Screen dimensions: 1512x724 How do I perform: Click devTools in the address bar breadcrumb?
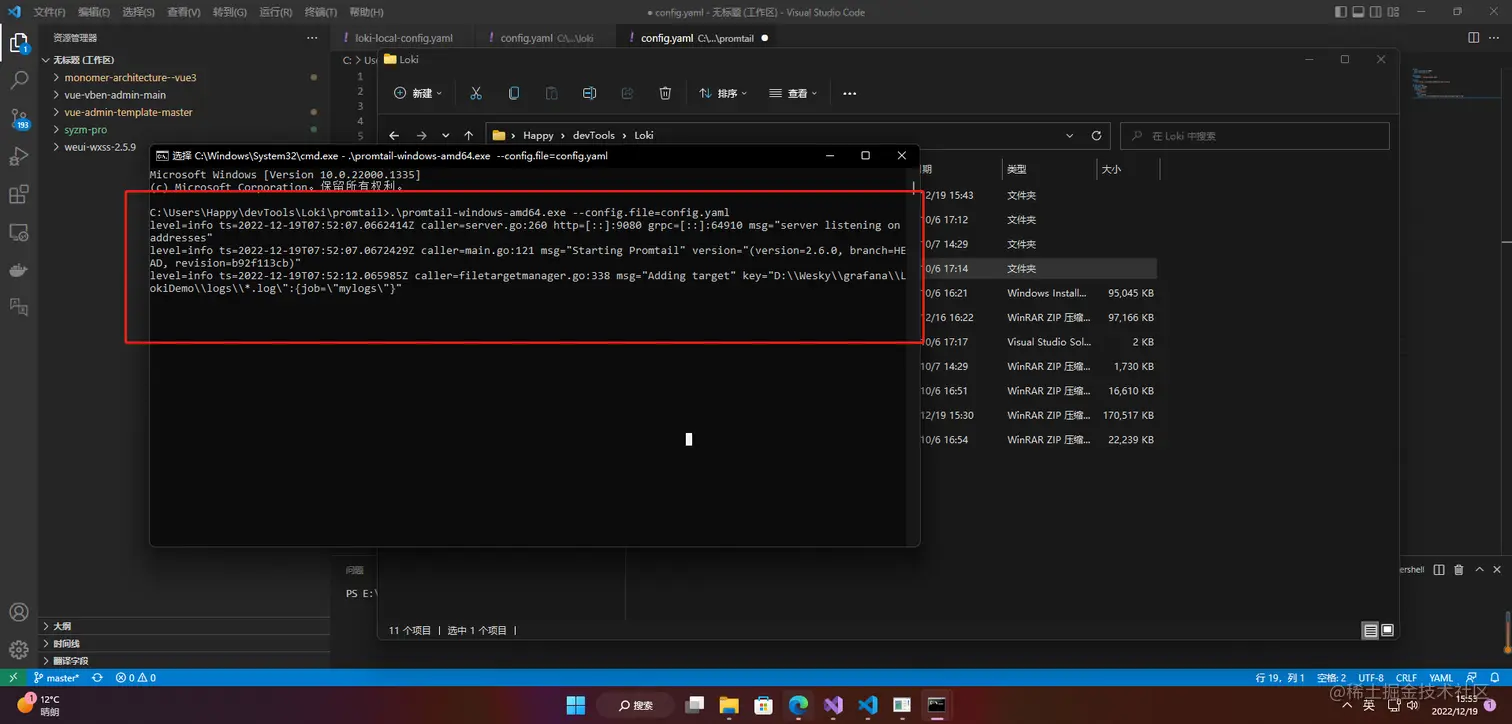594,135
